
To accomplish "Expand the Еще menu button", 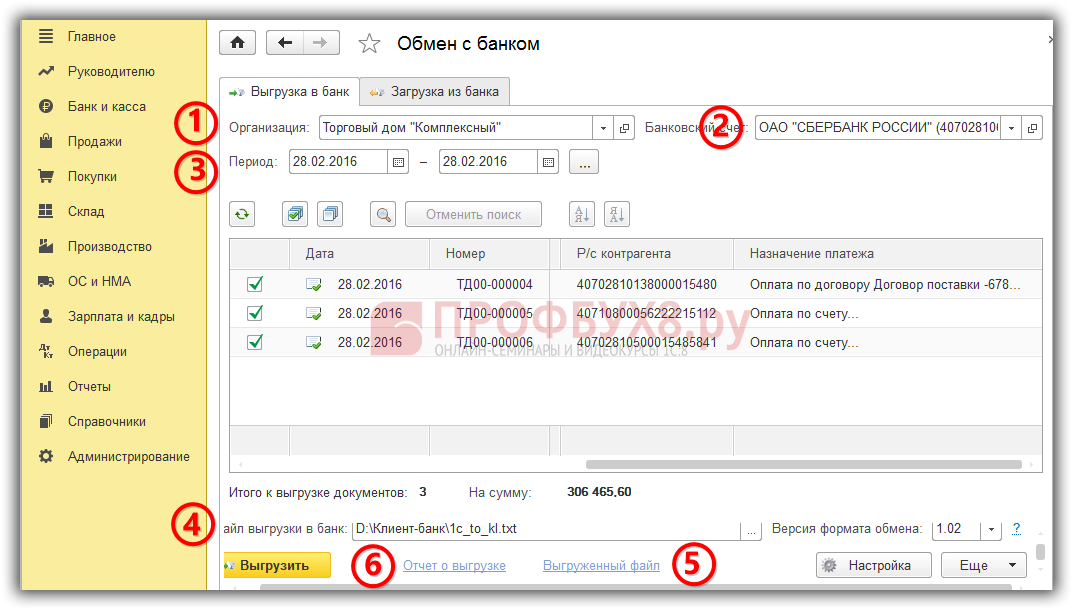I will pos(984,565).
